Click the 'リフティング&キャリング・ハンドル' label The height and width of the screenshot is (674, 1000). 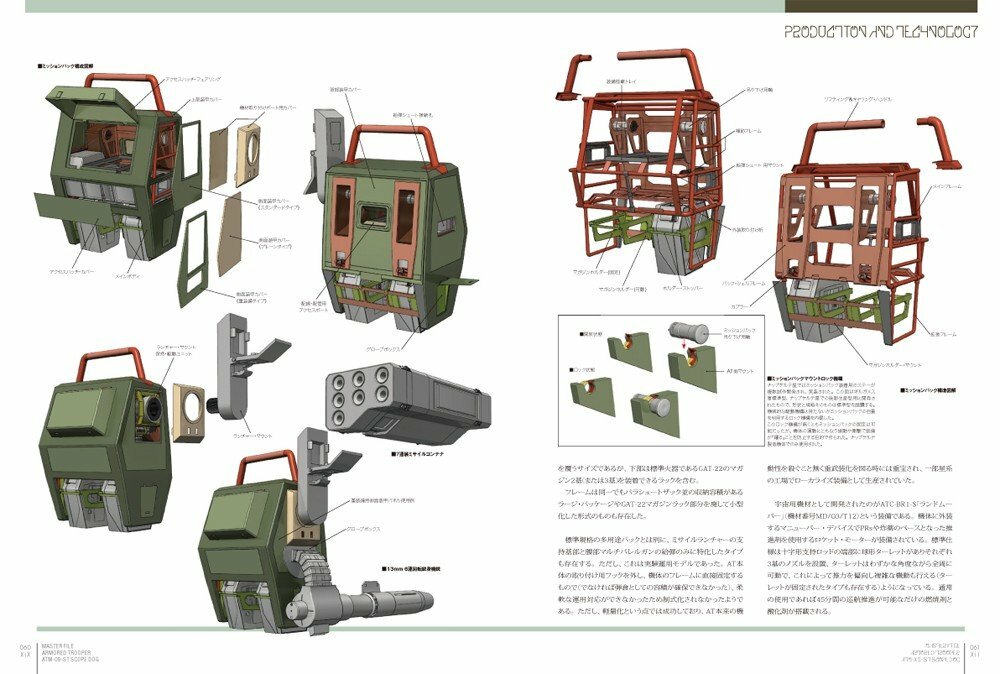pyautogui.click(x=857, y=99)
